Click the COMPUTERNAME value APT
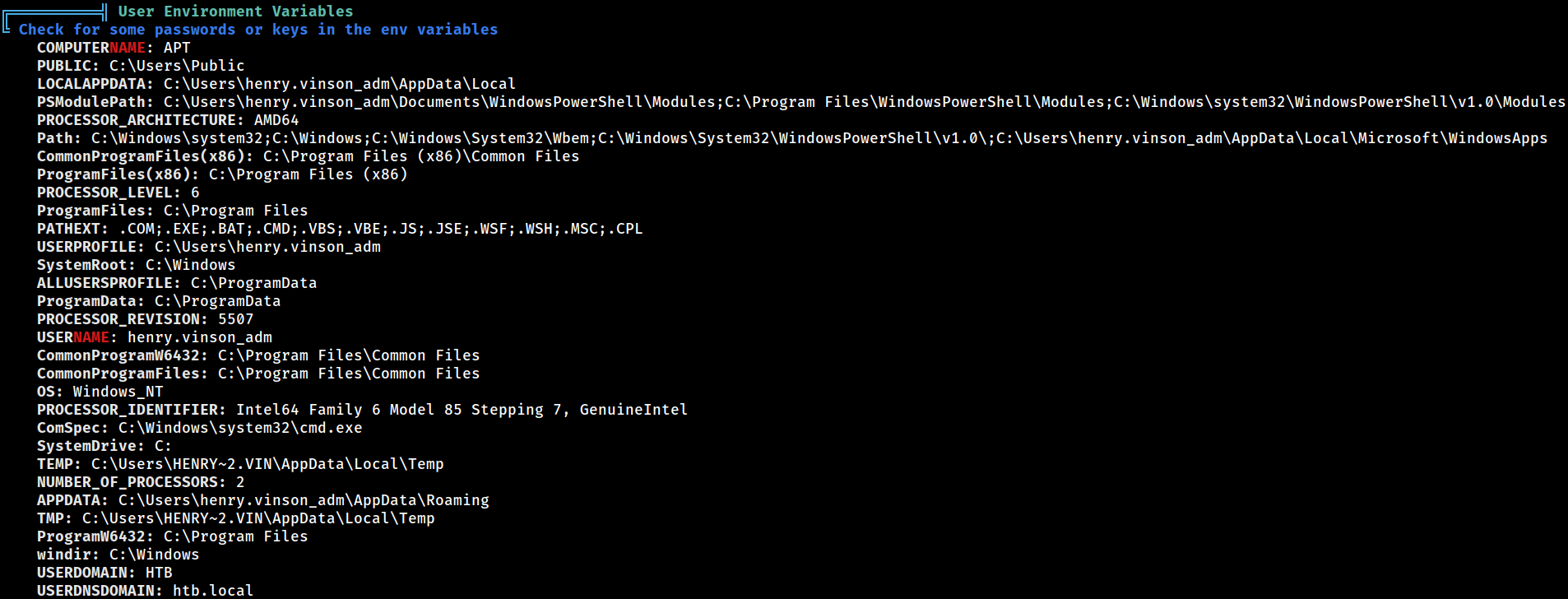 [x=177, y=48]
